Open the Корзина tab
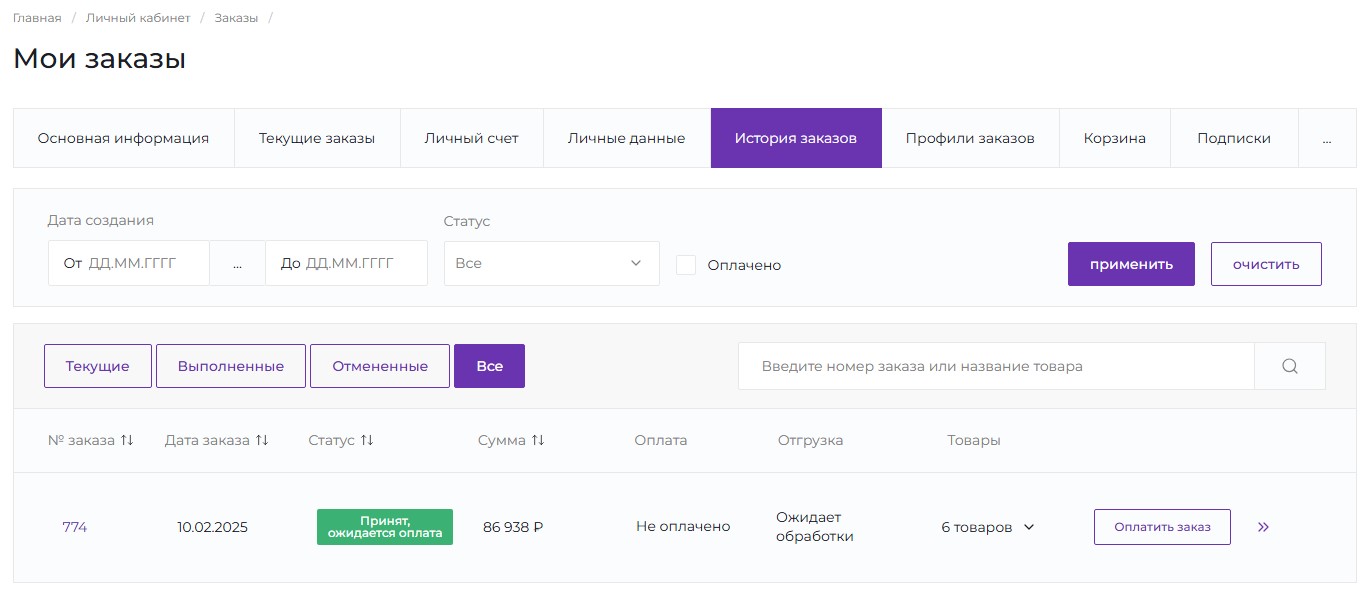This screenshot has width=1369, height=603. (x=1114, y=138)
